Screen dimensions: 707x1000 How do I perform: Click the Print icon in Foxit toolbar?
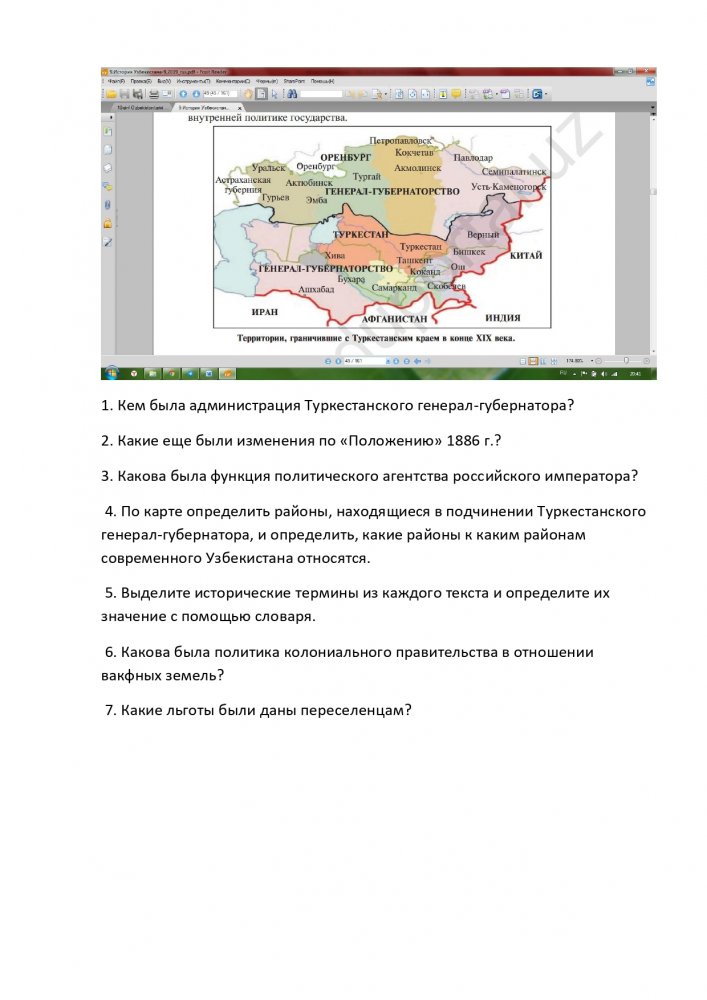(154, 94)
